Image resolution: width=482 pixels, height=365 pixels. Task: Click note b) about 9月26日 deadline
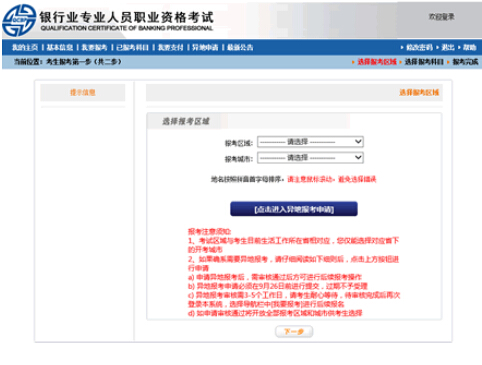(278, 286)
